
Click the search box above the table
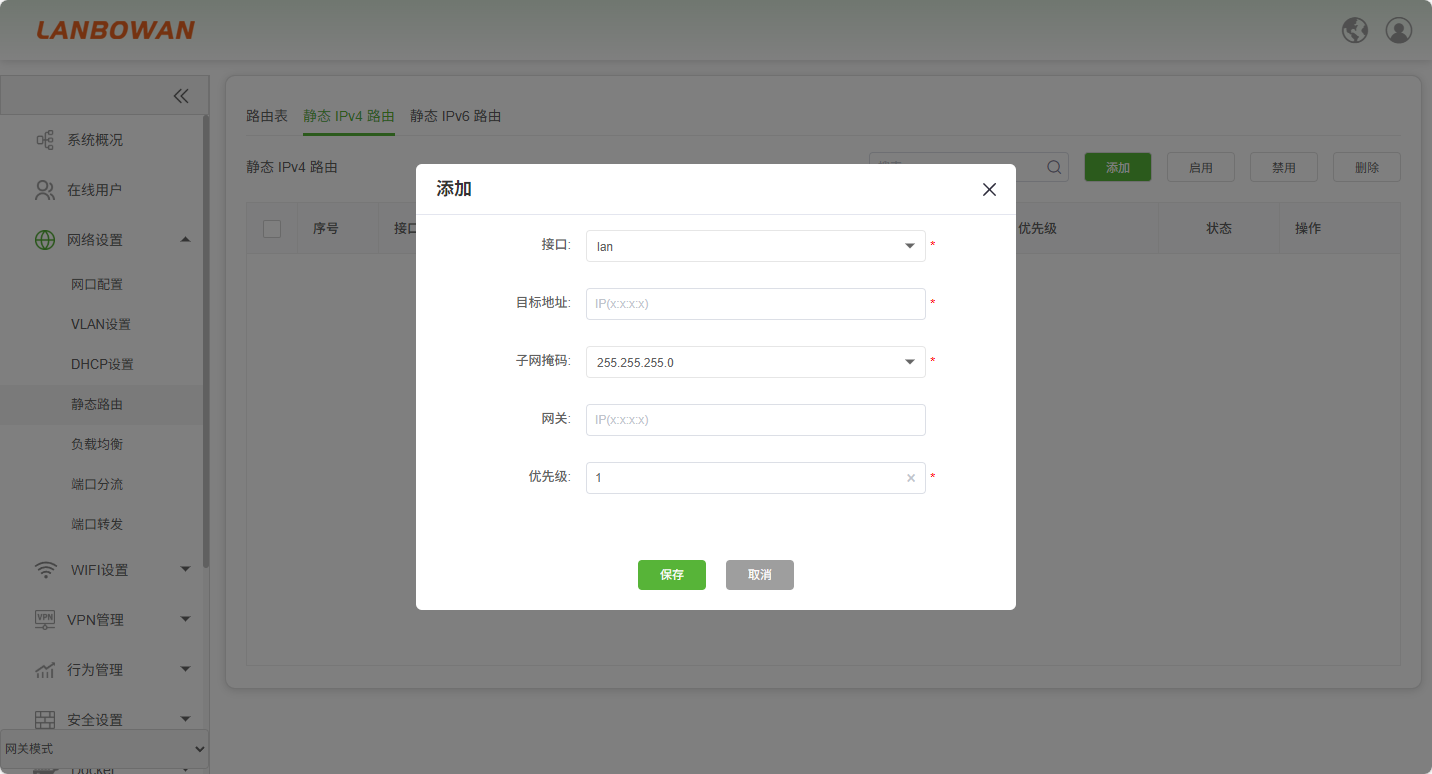(968, 167)
